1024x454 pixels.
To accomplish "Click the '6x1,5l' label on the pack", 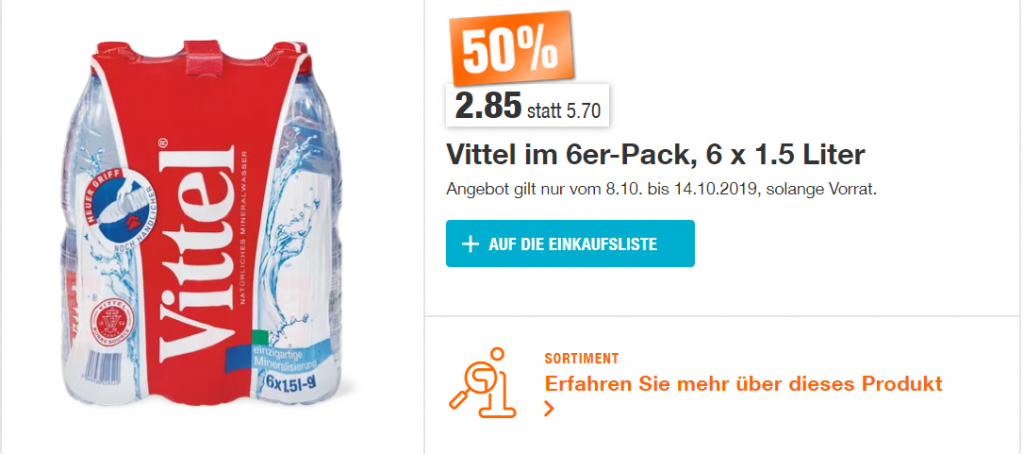I will (287, 380).
